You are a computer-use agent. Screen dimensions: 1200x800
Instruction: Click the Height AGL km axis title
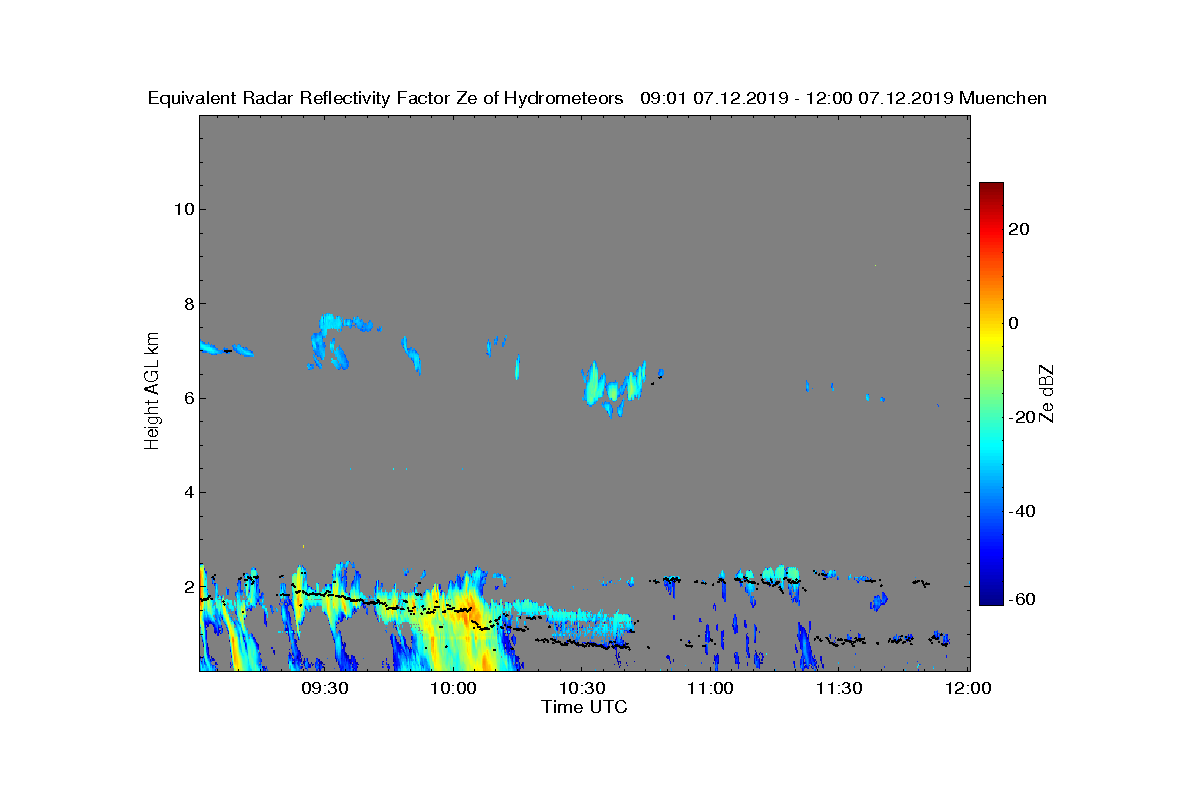[152, 392]
